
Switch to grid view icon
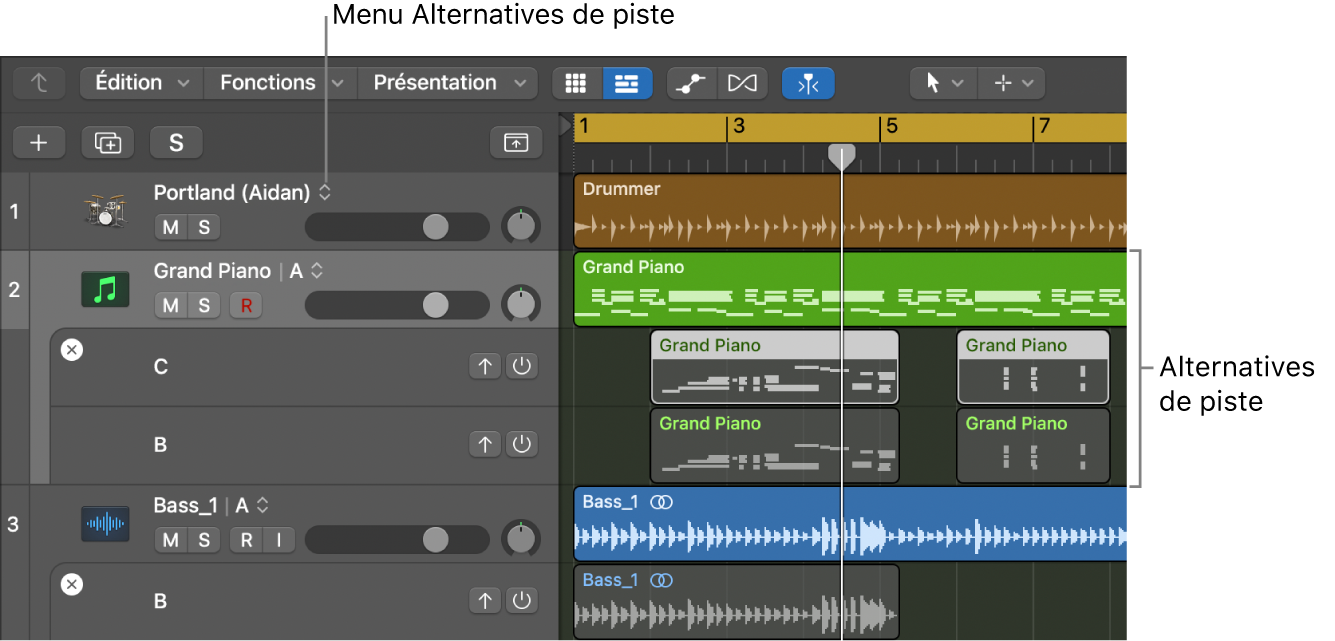[x=576, y=84]
